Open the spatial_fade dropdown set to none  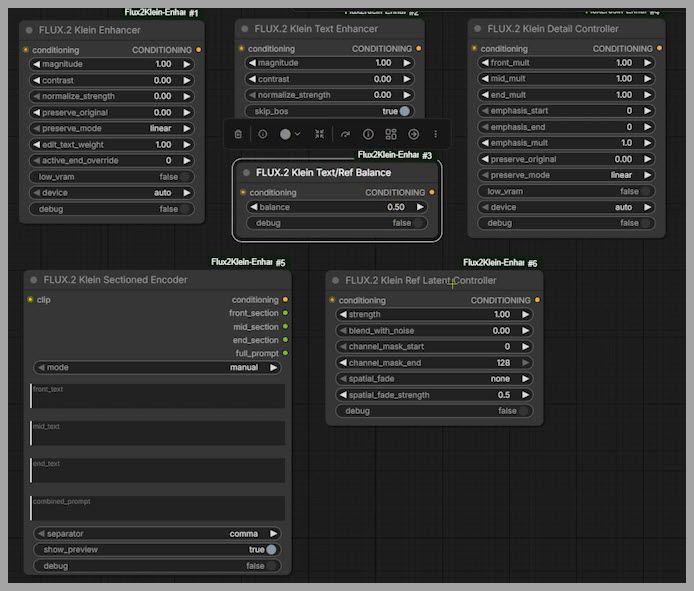[434, 379]
